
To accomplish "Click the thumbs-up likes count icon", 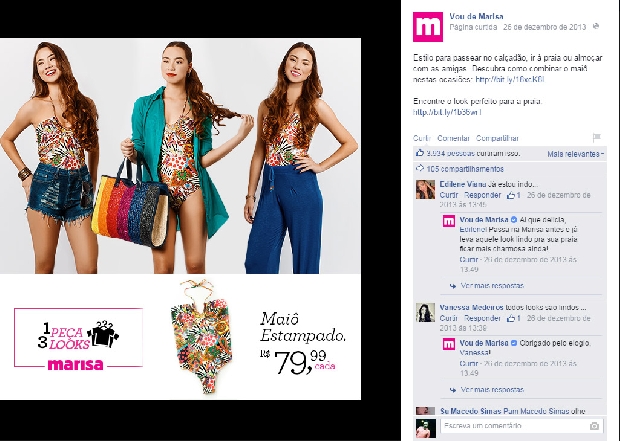I will click(x=420, y=153).
